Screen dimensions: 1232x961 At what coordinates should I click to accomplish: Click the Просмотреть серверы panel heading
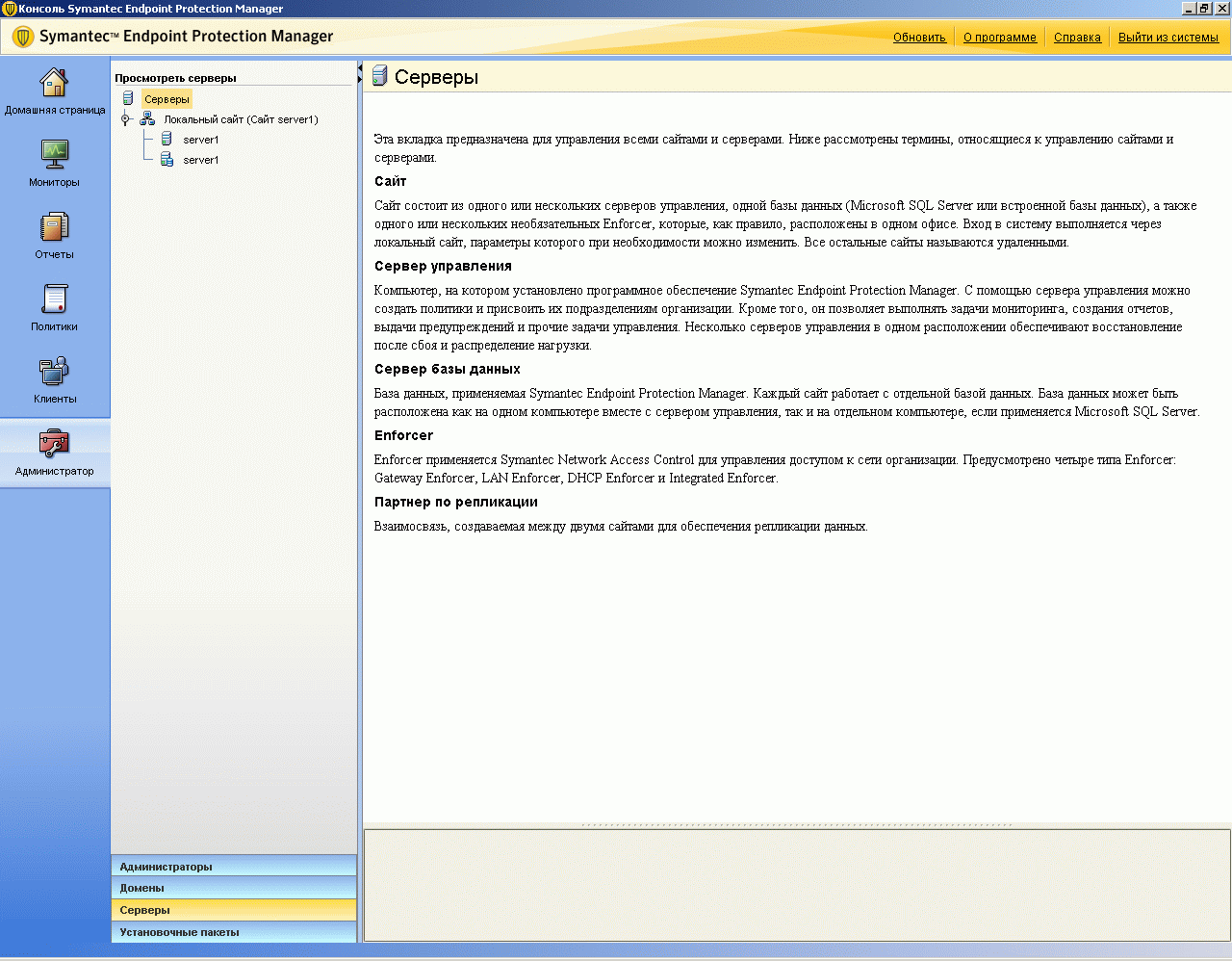[175, 78]
